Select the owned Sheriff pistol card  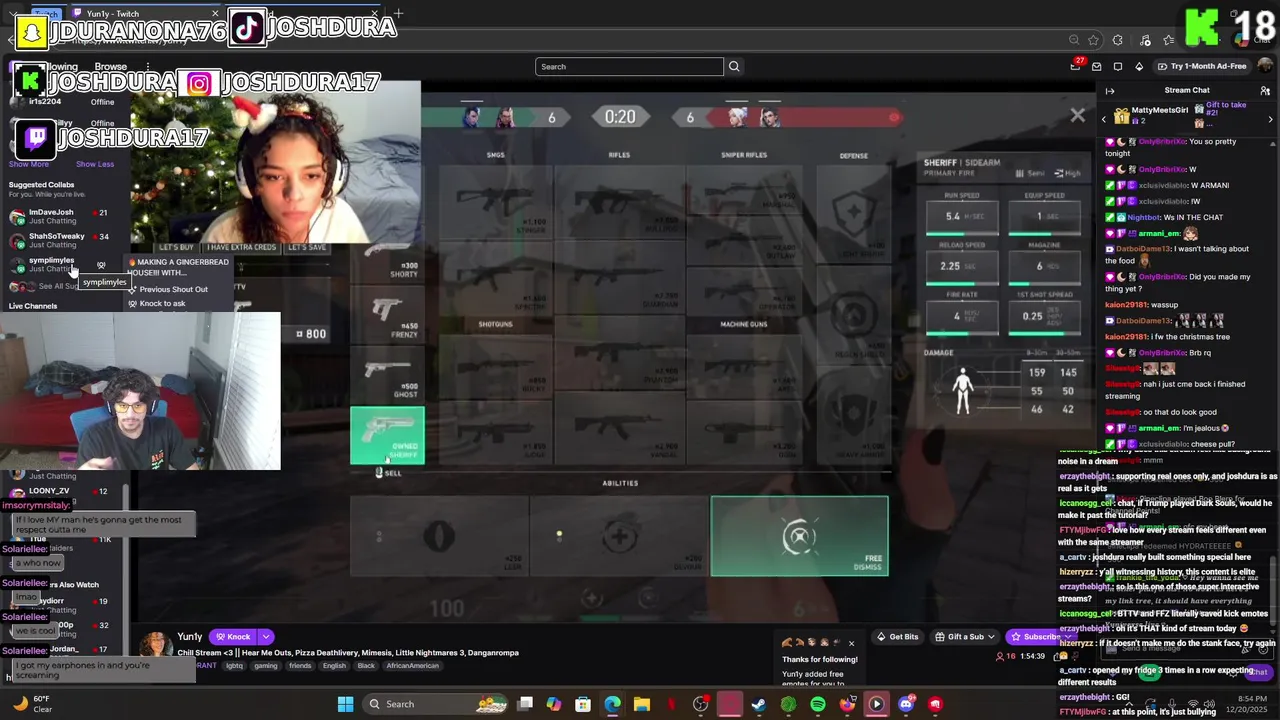pyautogui.click(x=387, y=436)
